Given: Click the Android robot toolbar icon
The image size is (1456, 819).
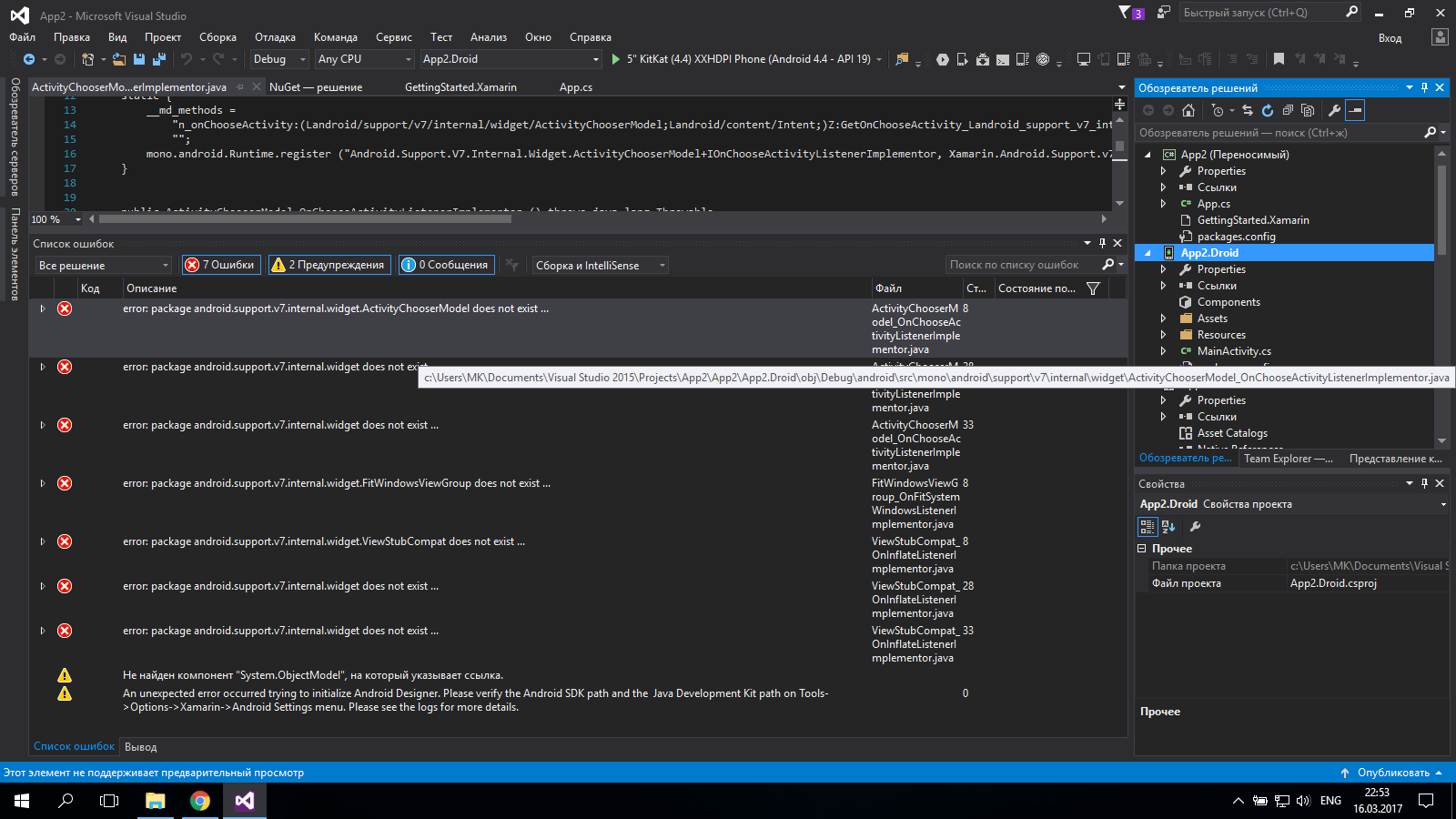Looking at the screenshot, I should [x=983, y=59].
